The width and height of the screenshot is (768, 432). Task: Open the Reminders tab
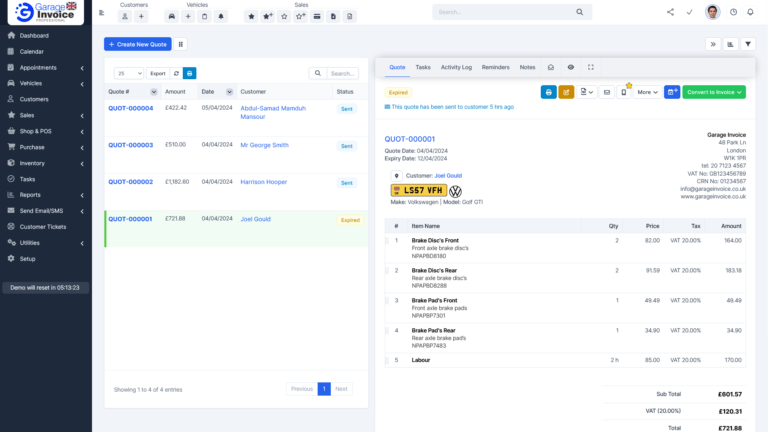(x=495, y=67)
